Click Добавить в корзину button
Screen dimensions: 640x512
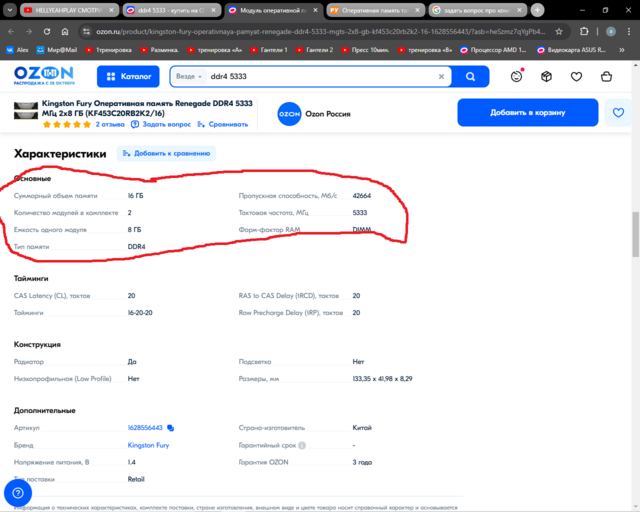(528, 112)
